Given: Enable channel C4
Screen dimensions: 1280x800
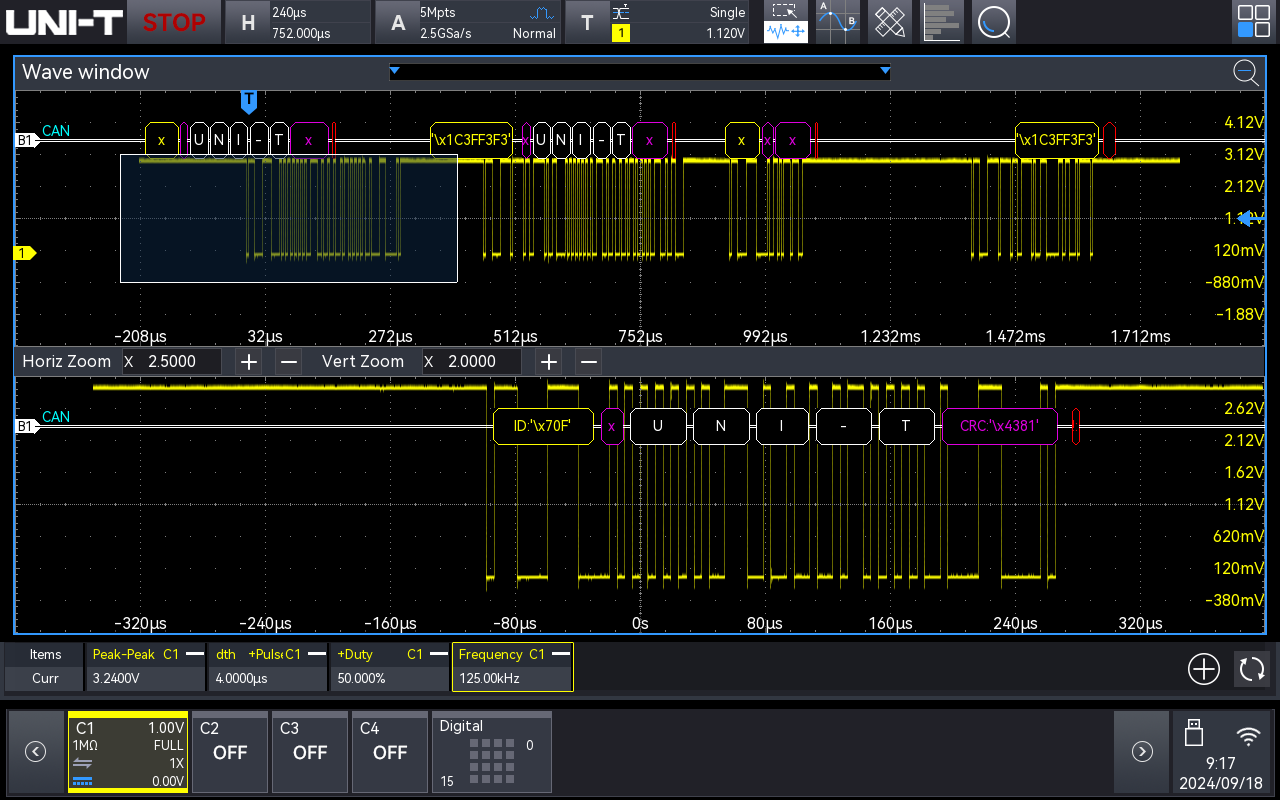Looking at the screenshot, I should (x=389, y=751).
